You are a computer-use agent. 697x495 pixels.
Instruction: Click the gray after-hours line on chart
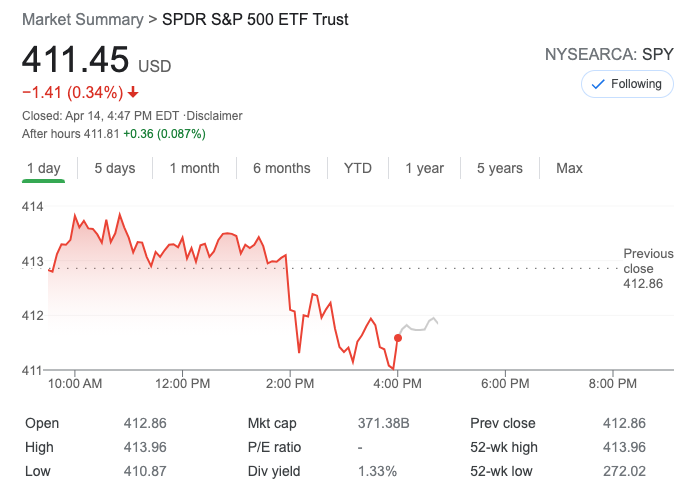click(x=420, y=327)
